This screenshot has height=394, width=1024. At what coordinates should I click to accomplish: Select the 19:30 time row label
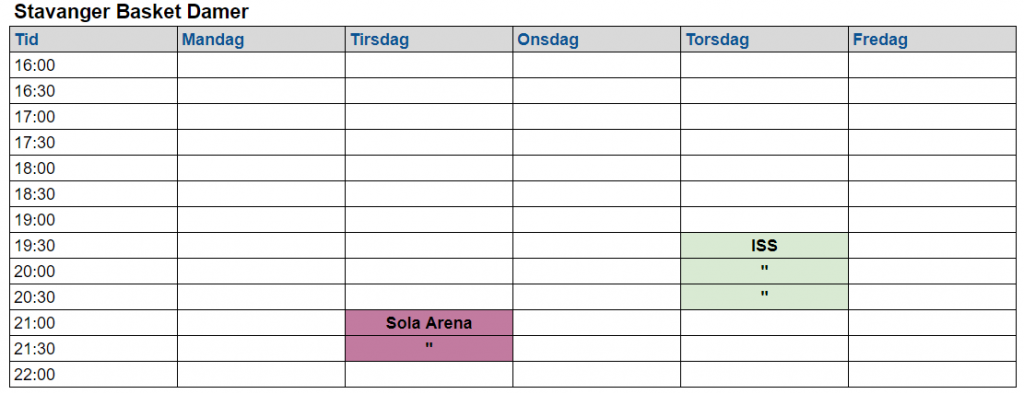(x=93, y=246)
